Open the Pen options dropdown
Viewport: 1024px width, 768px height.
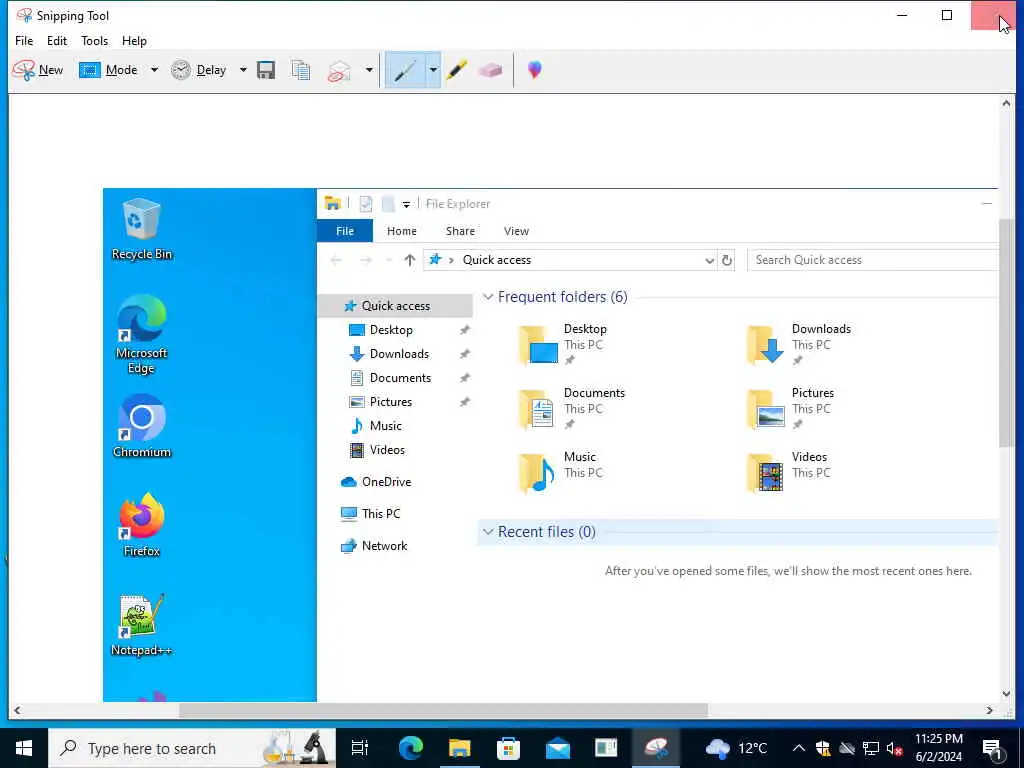[433, 70]
